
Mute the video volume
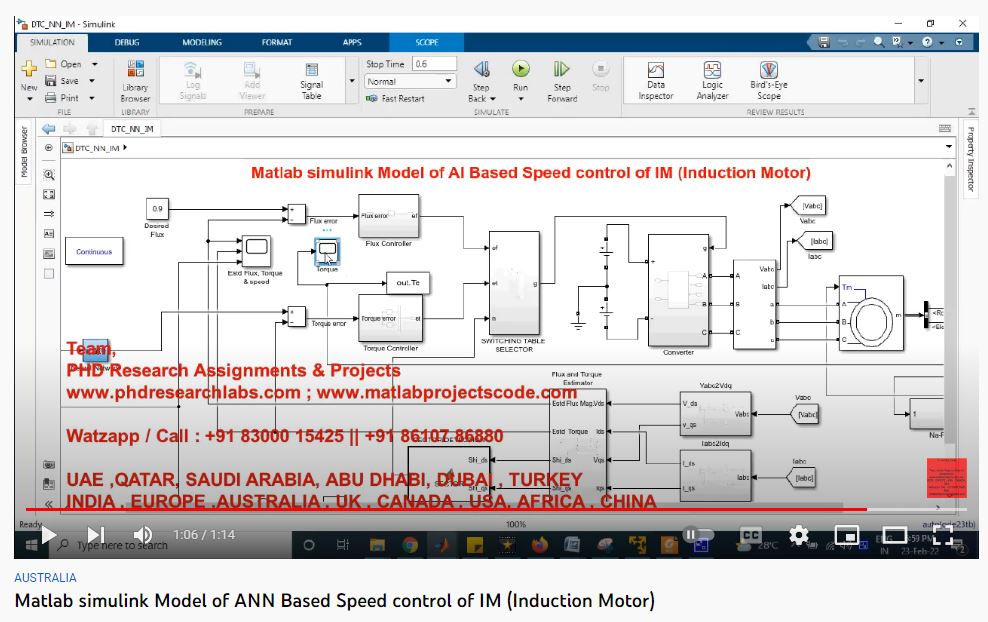coord(143,535)
